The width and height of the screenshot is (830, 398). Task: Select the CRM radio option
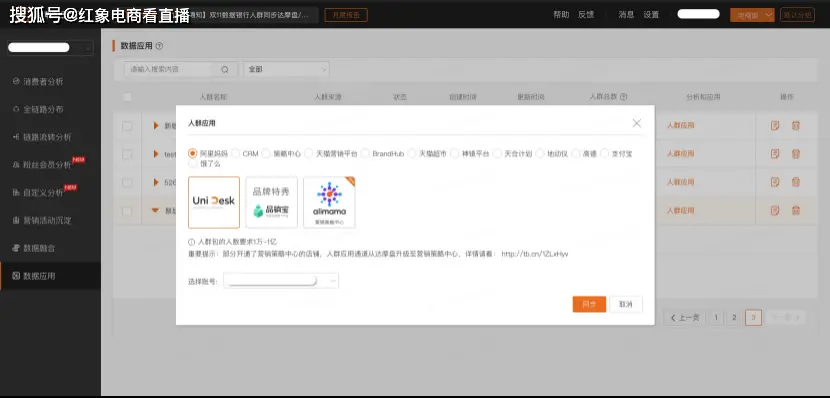click(235, 153)
